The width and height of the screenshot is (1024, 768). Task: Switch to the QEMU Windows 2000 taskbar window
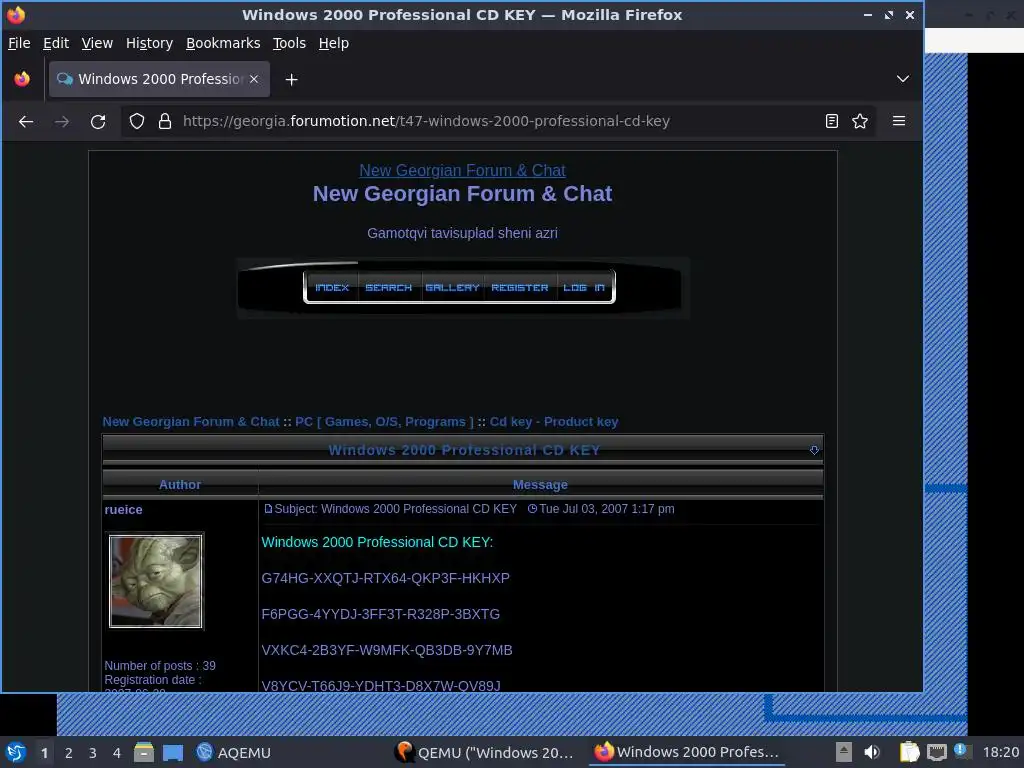click(485, 752)
